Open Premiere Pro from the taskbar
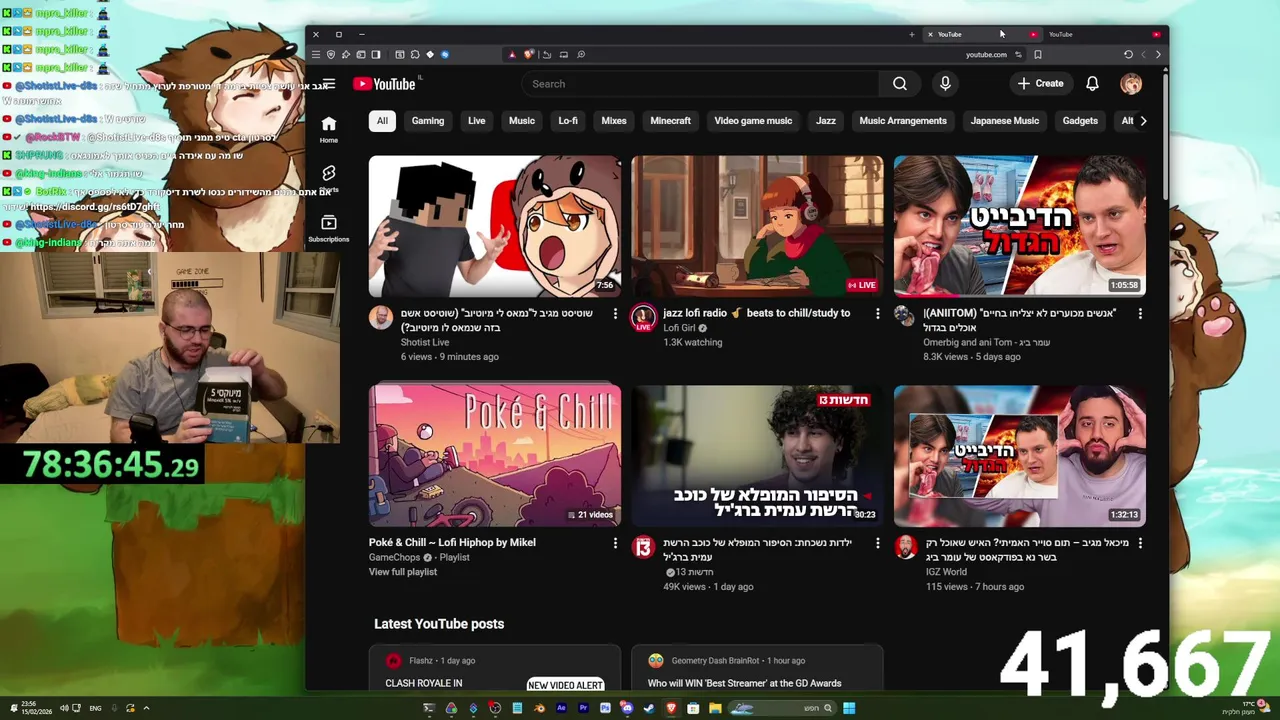The height and width of the screenshot is (720, 1280). pos(583,708)
